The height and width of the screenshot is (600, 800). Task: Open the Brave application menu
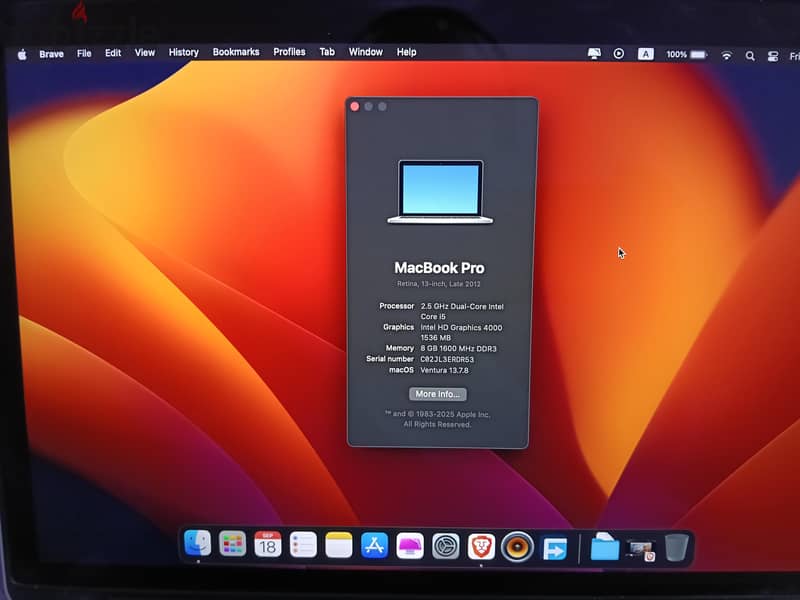point(52,54)
